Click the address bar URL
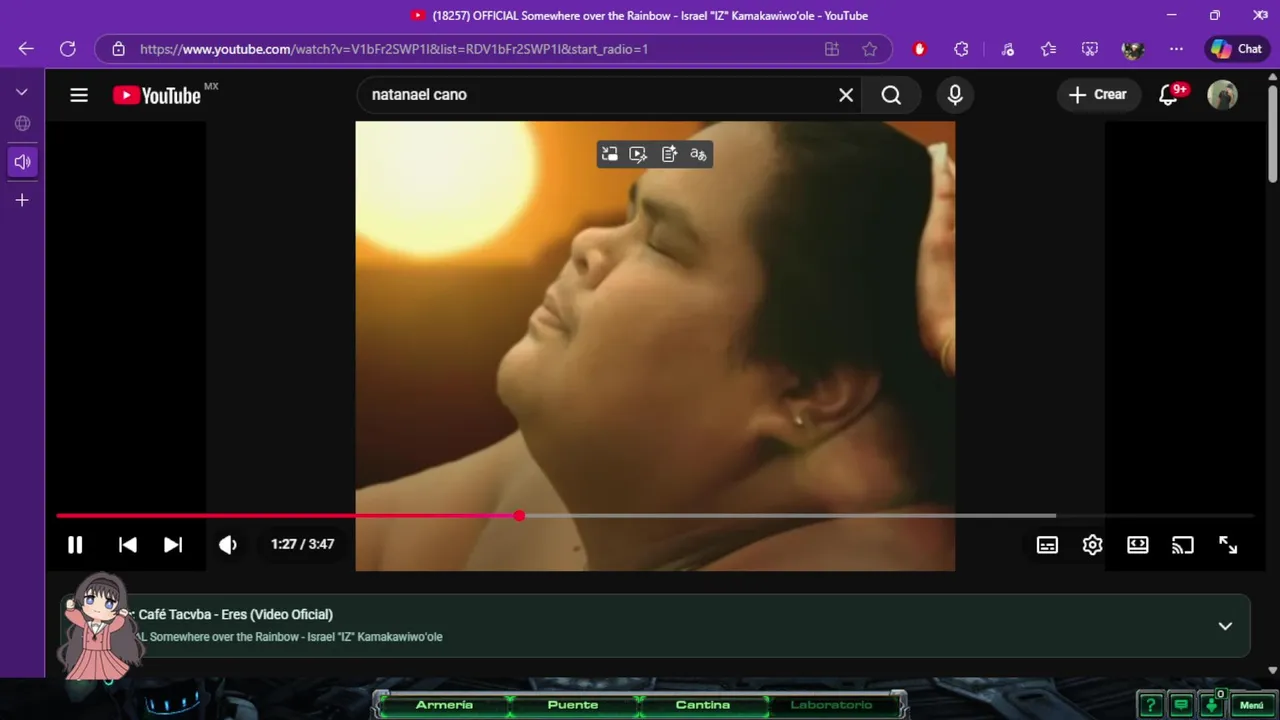Image resolution: width=1280 pixels, height=720 pixels. click(x=394, y=49)
